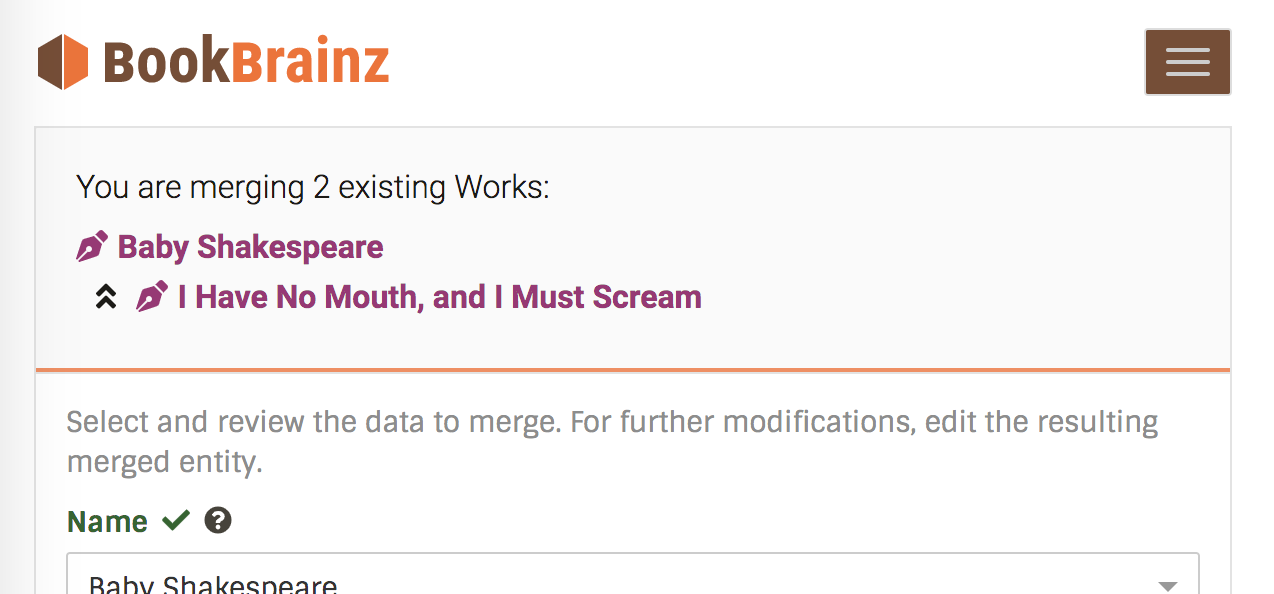The height and width of the screenshot is (594, 1274).
Task: Click the double chevron up icon
Action: (106, 297)
